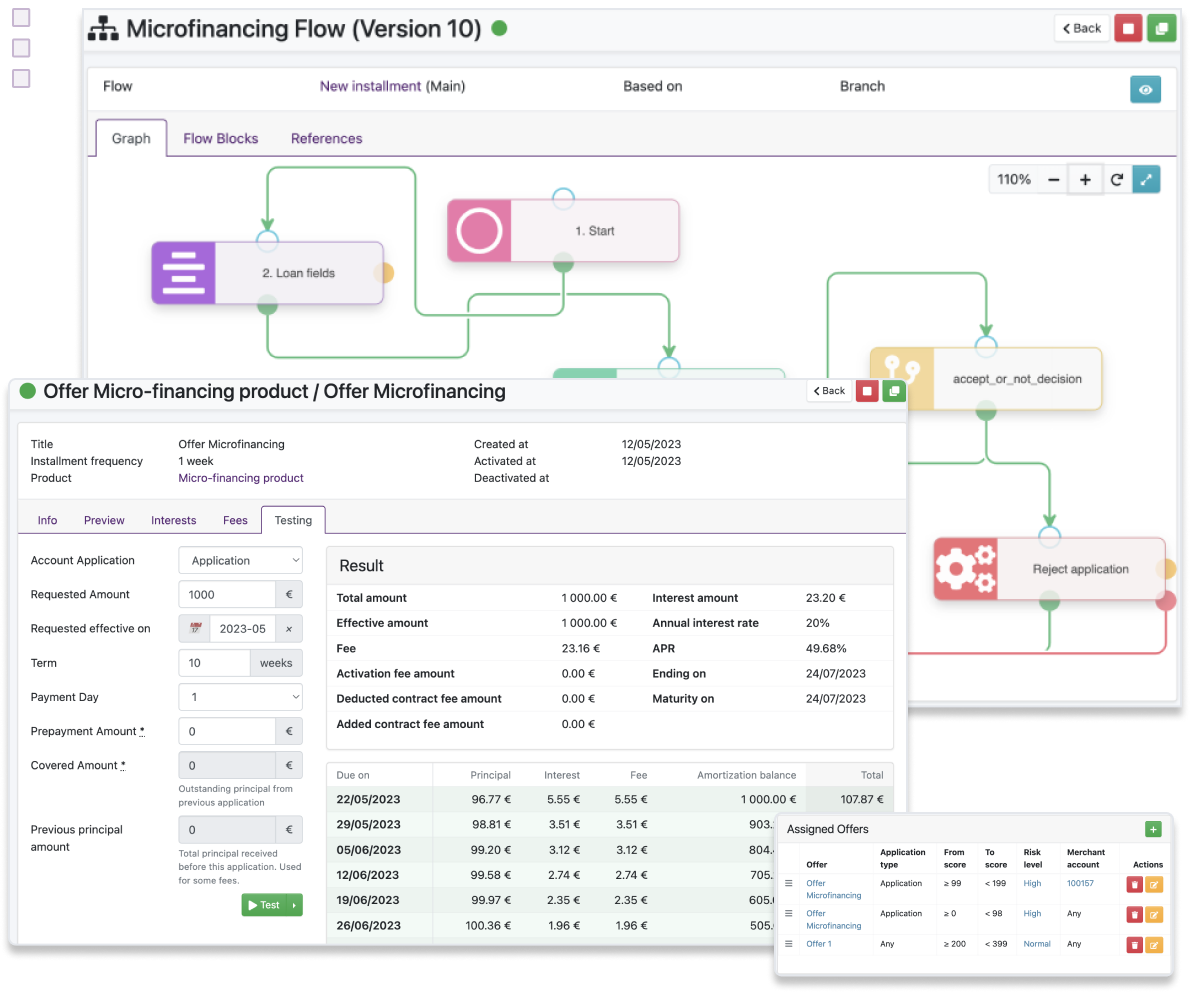This screenshot has width=1190, height=993.
Task: Zoom in the graph with plus button
Action: (x=1085, y=180)
